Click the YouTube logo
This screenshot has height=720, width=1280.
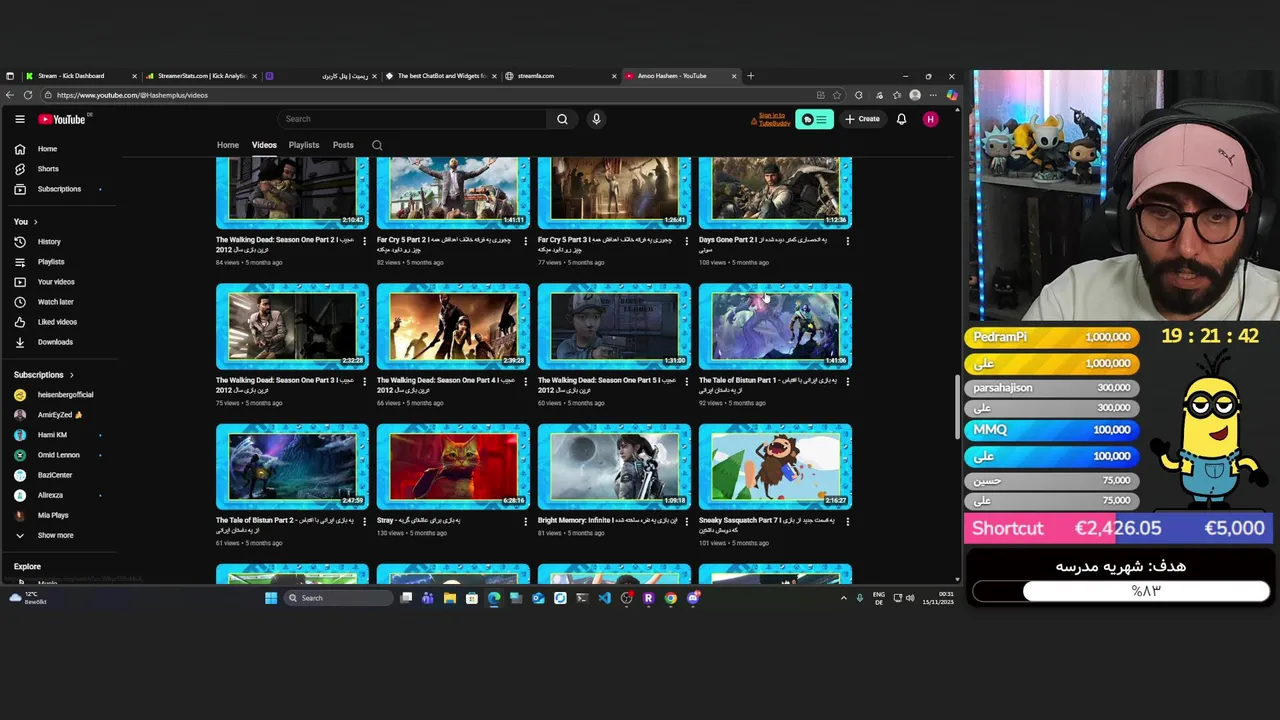(x=62, y=119)
